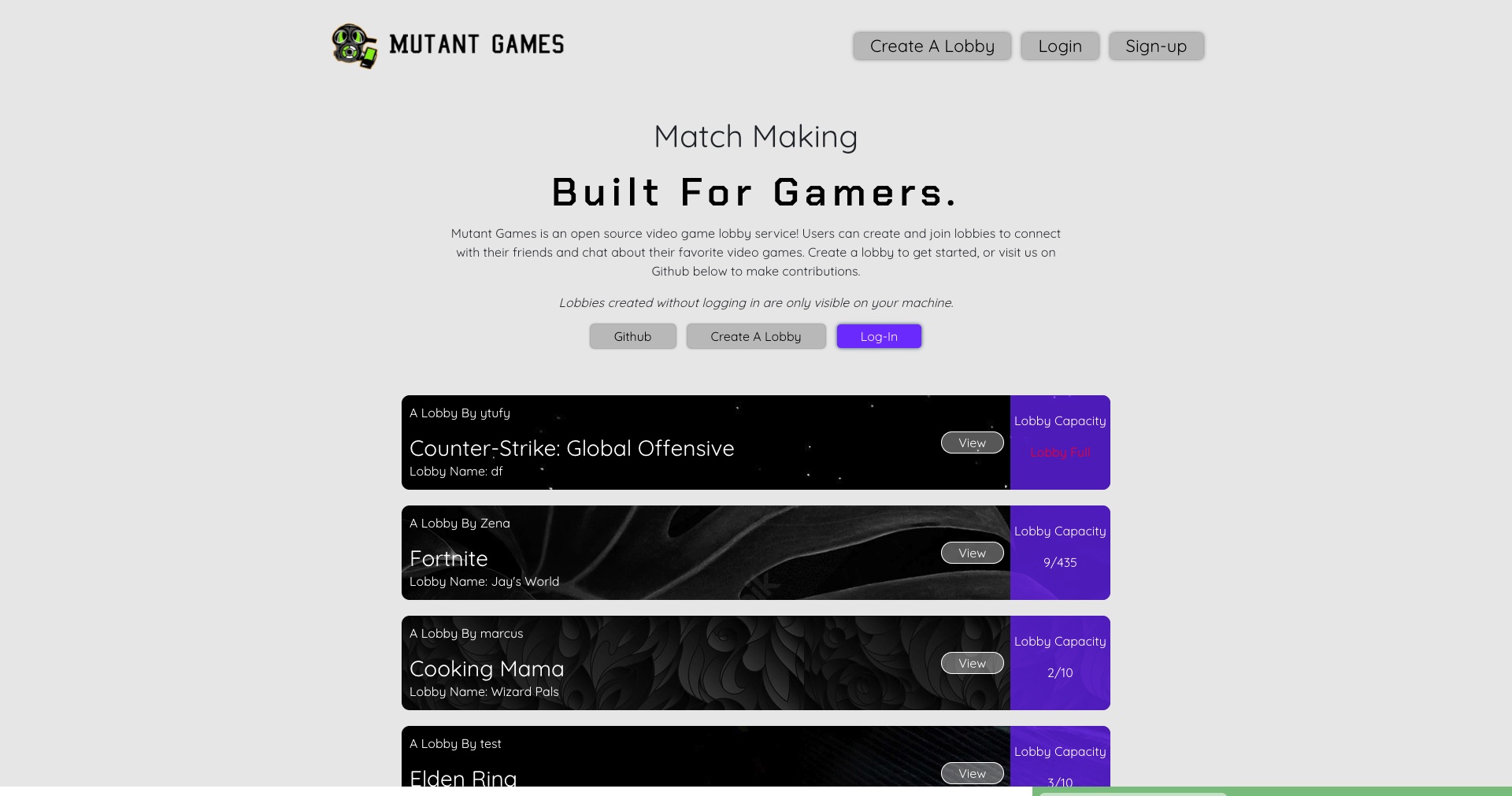View the Elden Ring lobby

pyautogui.click(x=972, y=773)
